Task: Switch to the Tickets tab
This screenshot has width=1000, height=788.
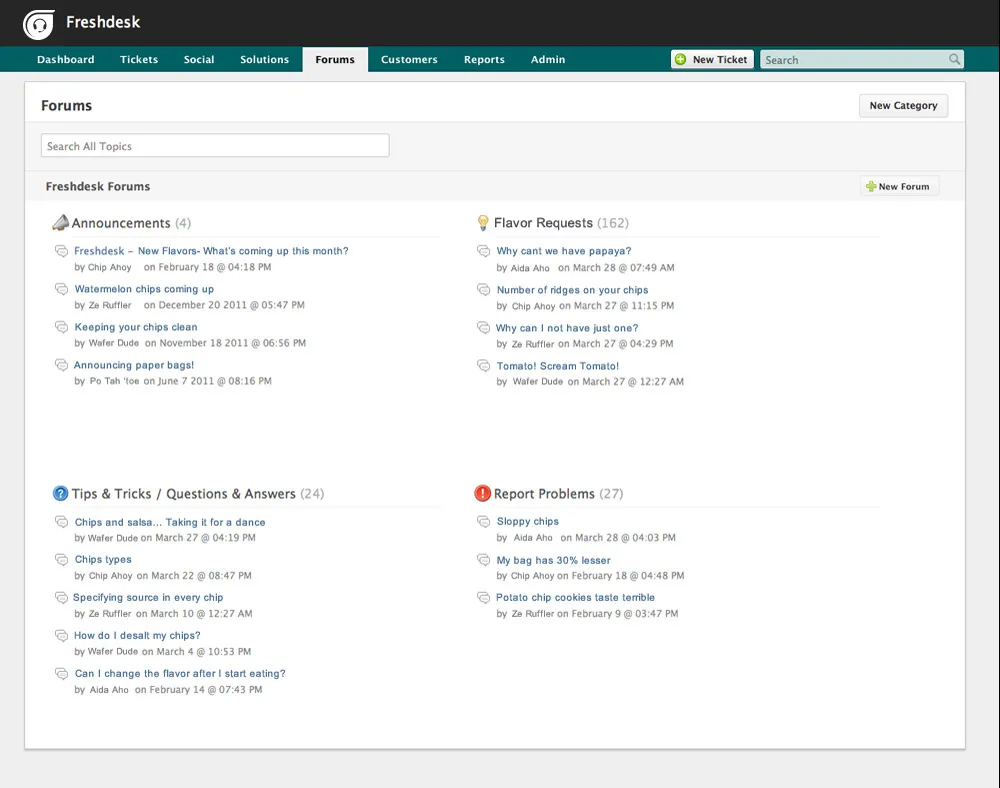Action: click(x=138, y=59)
